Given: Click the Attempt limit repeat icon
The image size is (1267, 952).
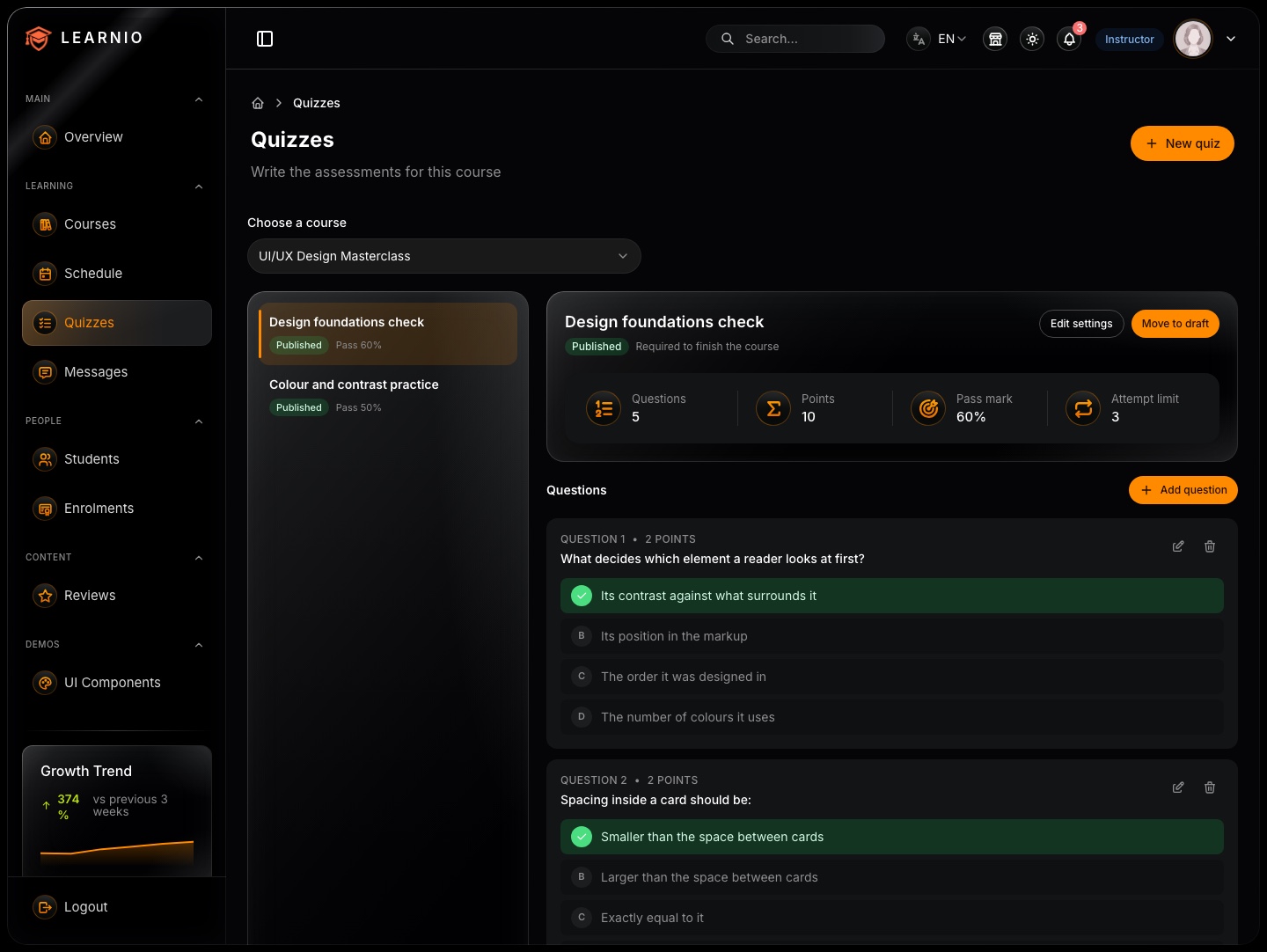Looking at the screenshot, I should click(x=1083, y=408).
